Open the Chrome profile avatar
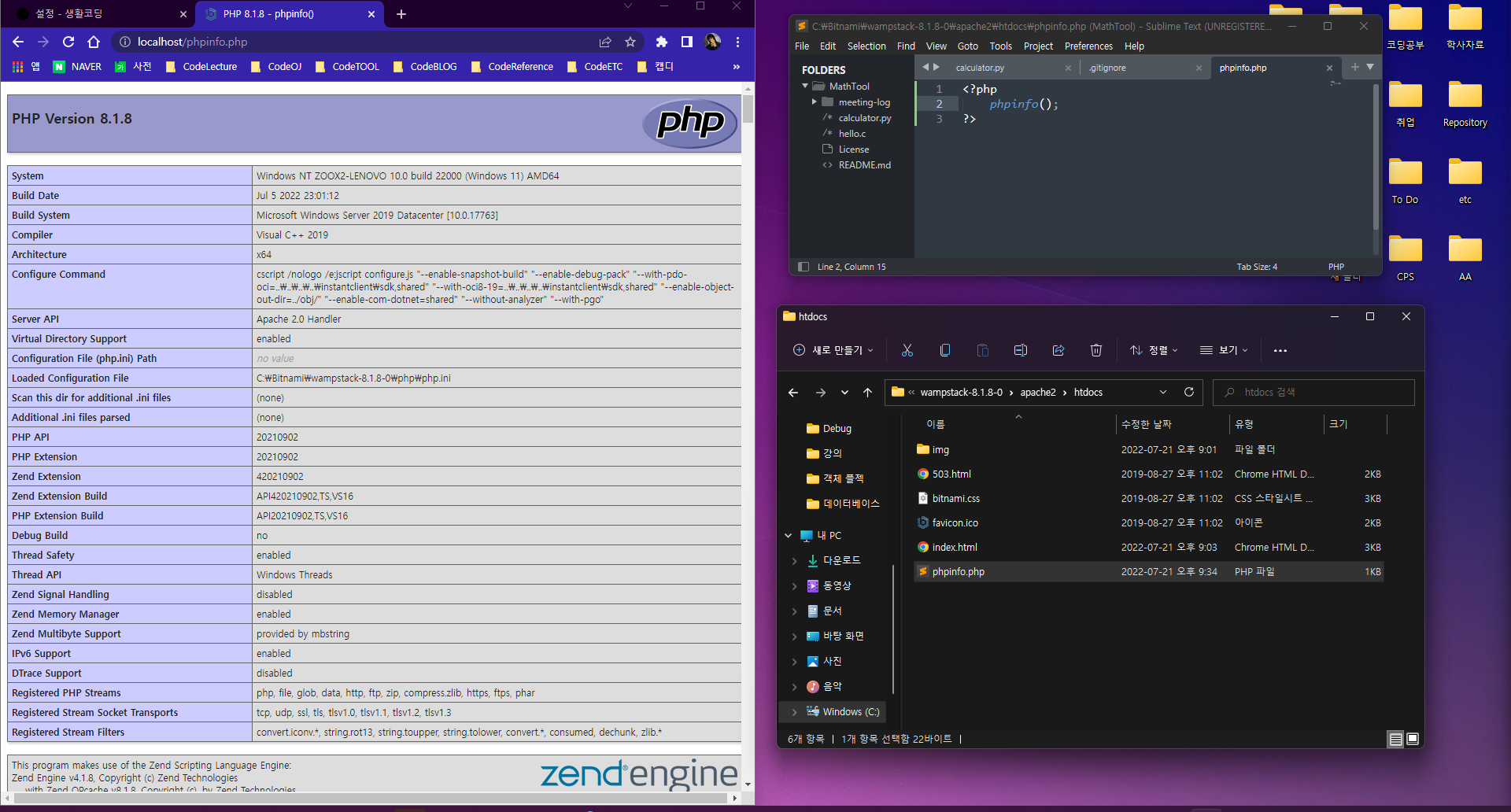Screen dimensions: 1511x812 point(712,42)
